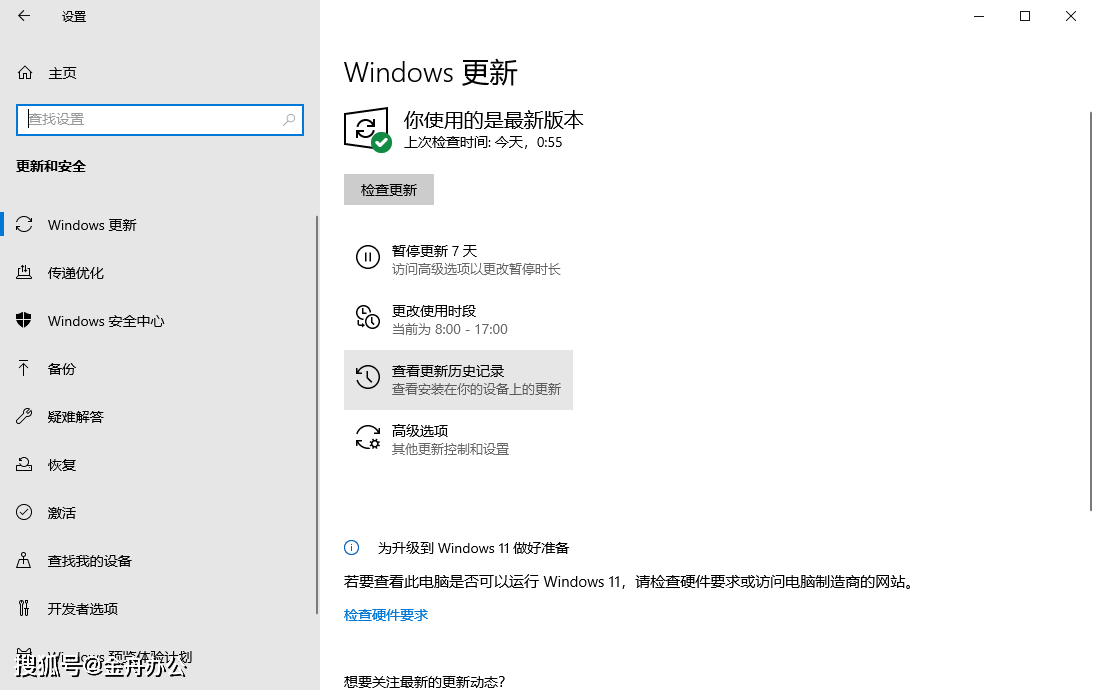
Task: Click the history icon beside 查看更新历史记录
Action: [368, 377]
